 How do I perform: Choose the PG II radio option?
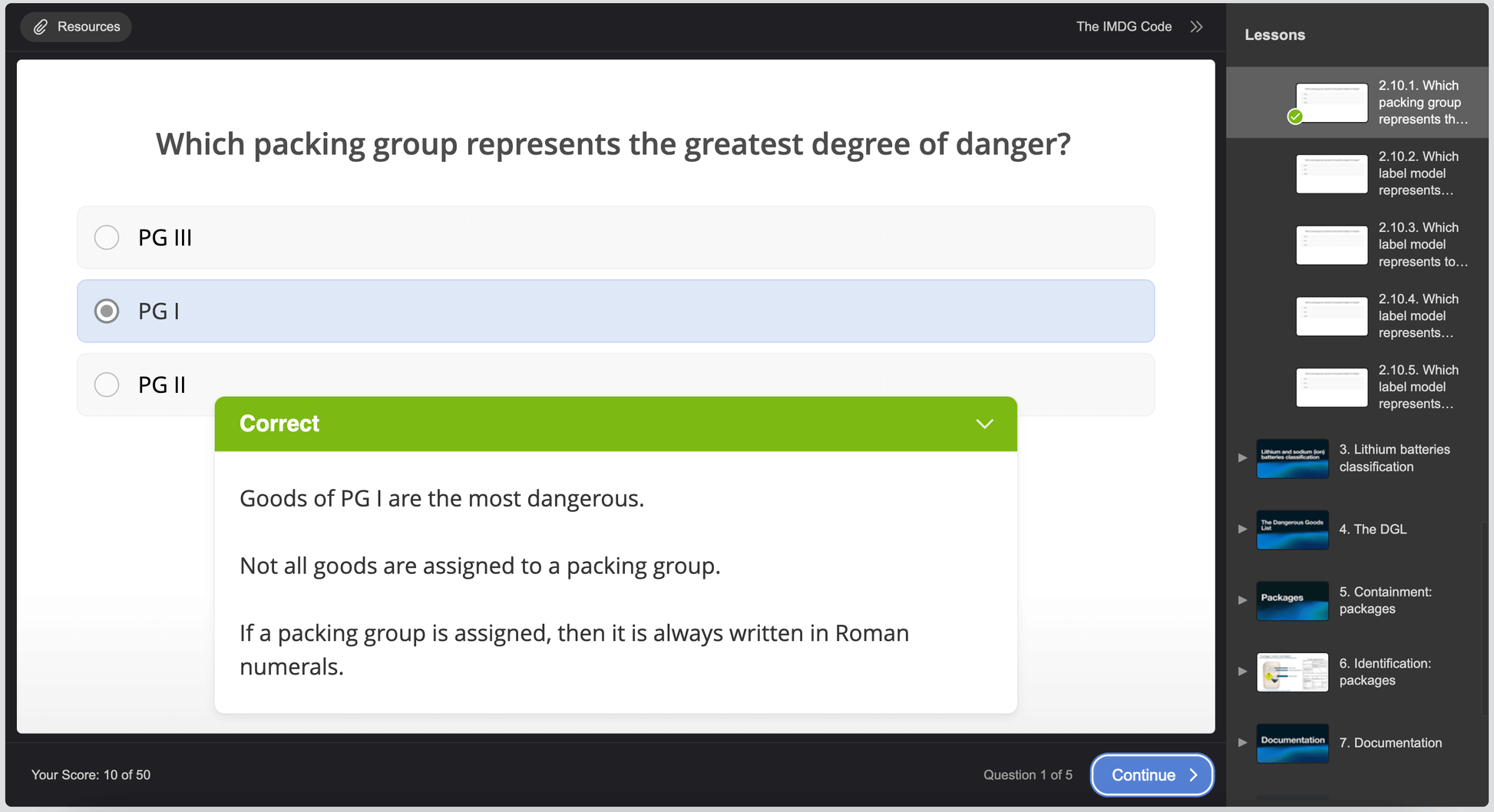pos(107,385)
